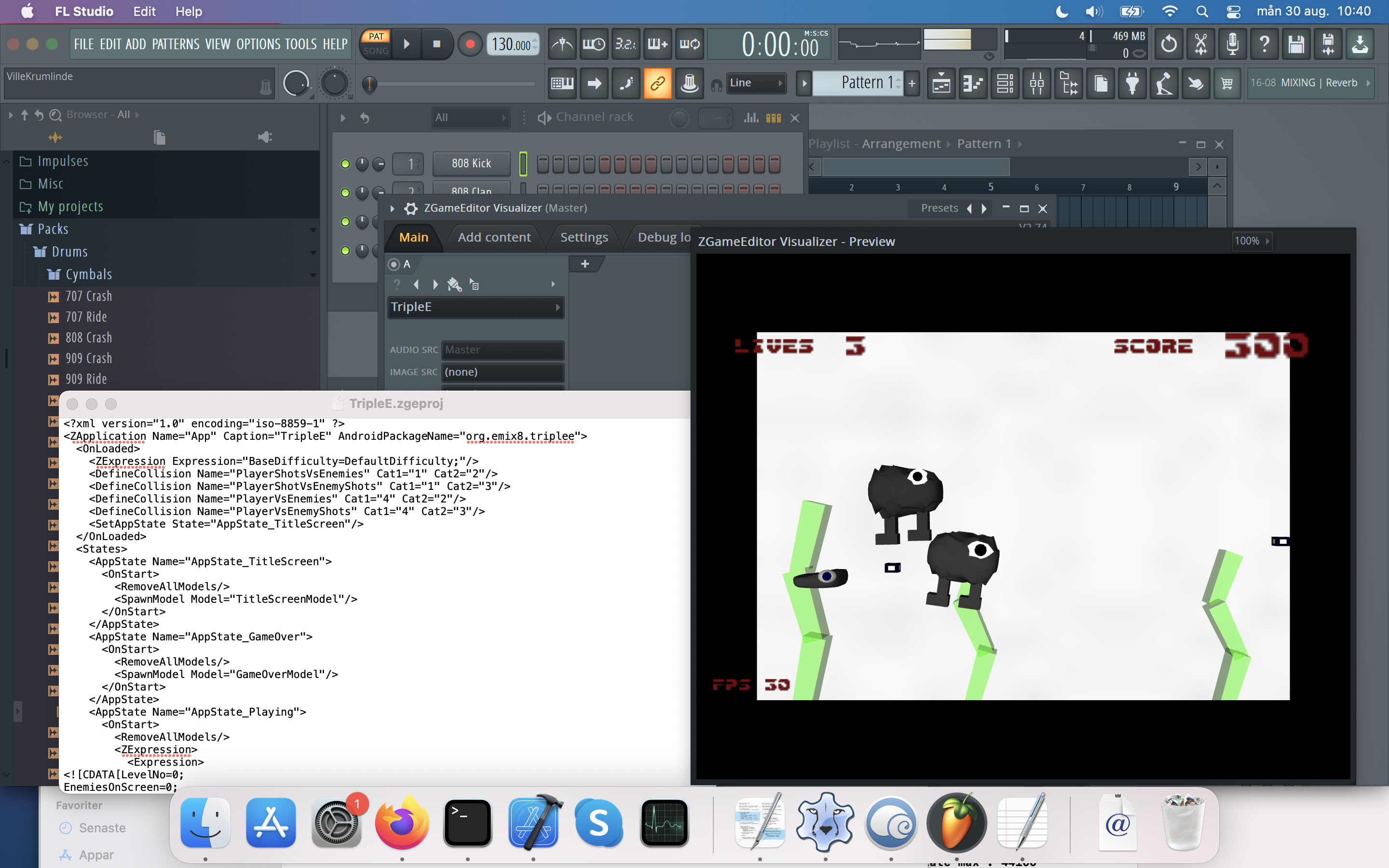Image resolution: width=1389 pixels, height=868 pixels.
Task: Open the playlist view icon
Action: coord(941,84)
